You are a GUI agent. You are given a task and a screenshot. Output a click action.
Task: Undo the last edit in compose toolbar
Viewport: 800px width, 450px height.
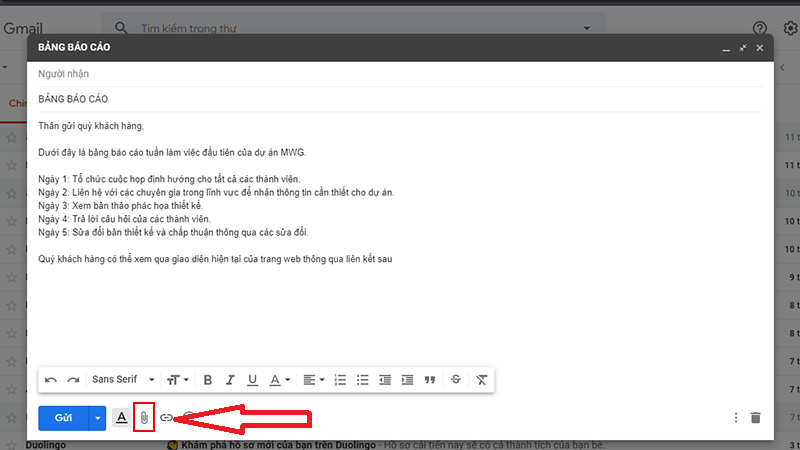click(x=51, y=380)
